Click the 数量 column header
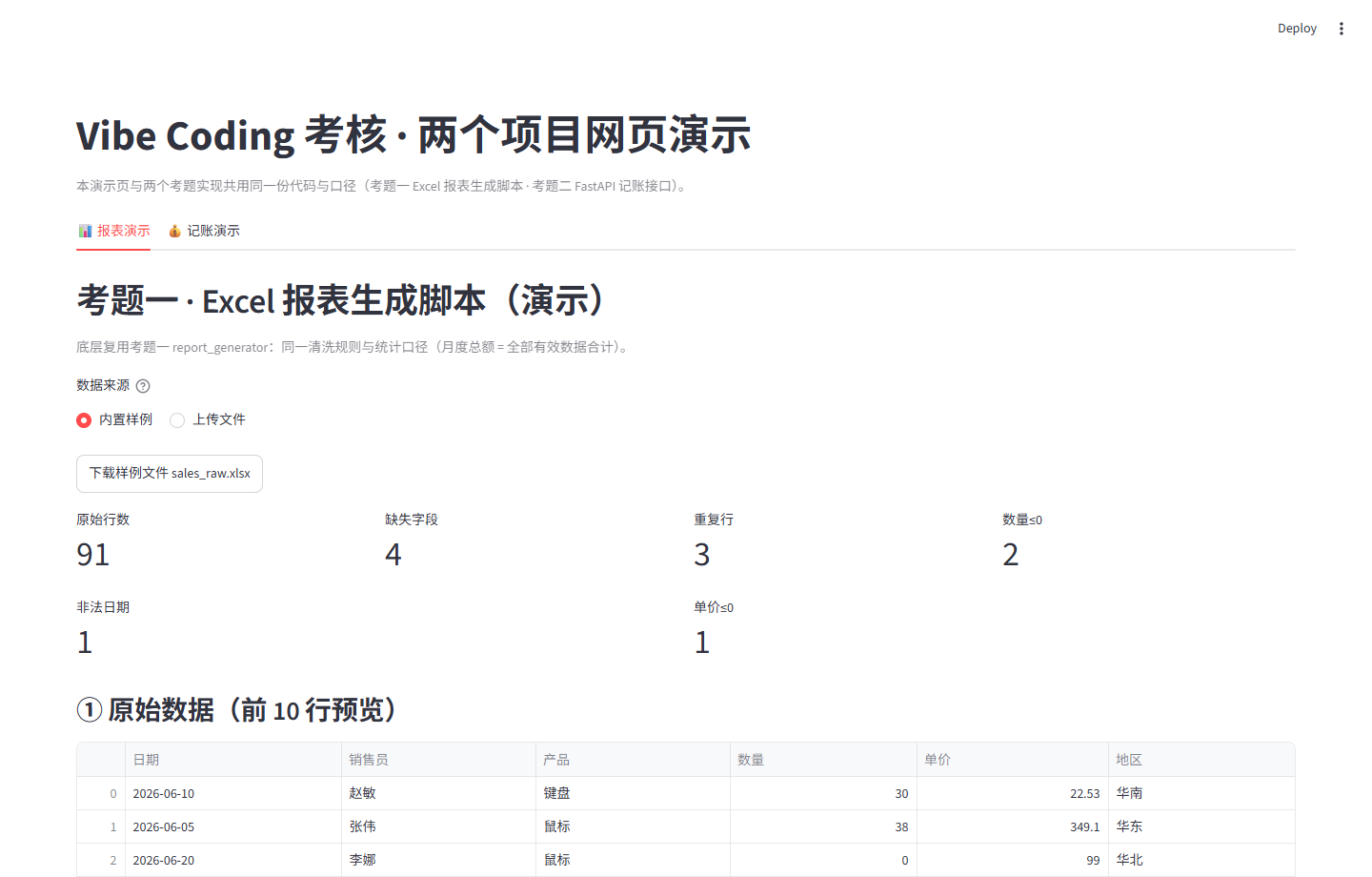 [x=823, y=760]
